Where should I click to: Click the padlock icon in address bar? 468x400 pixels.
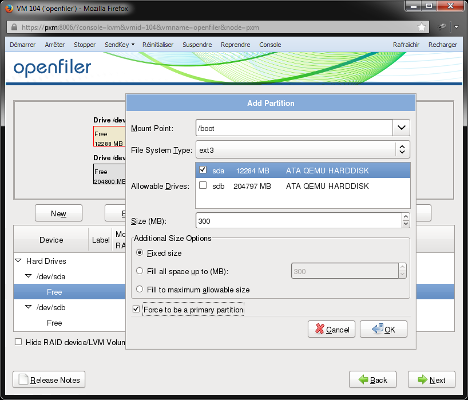[14, 27]
